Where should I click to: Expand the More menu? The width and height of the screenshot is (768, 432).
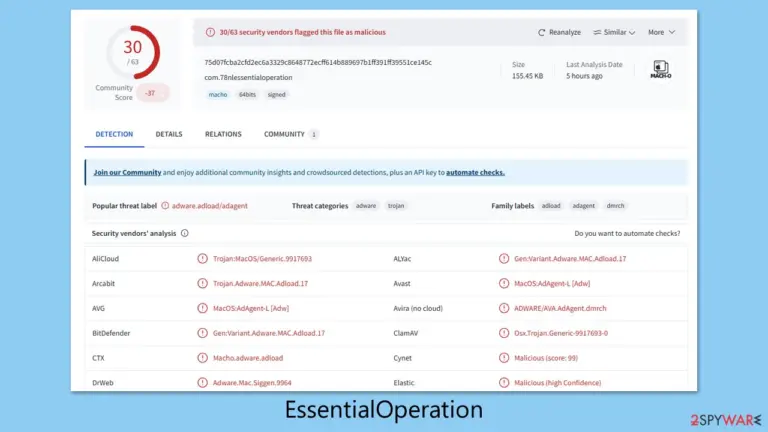point(661,32)
